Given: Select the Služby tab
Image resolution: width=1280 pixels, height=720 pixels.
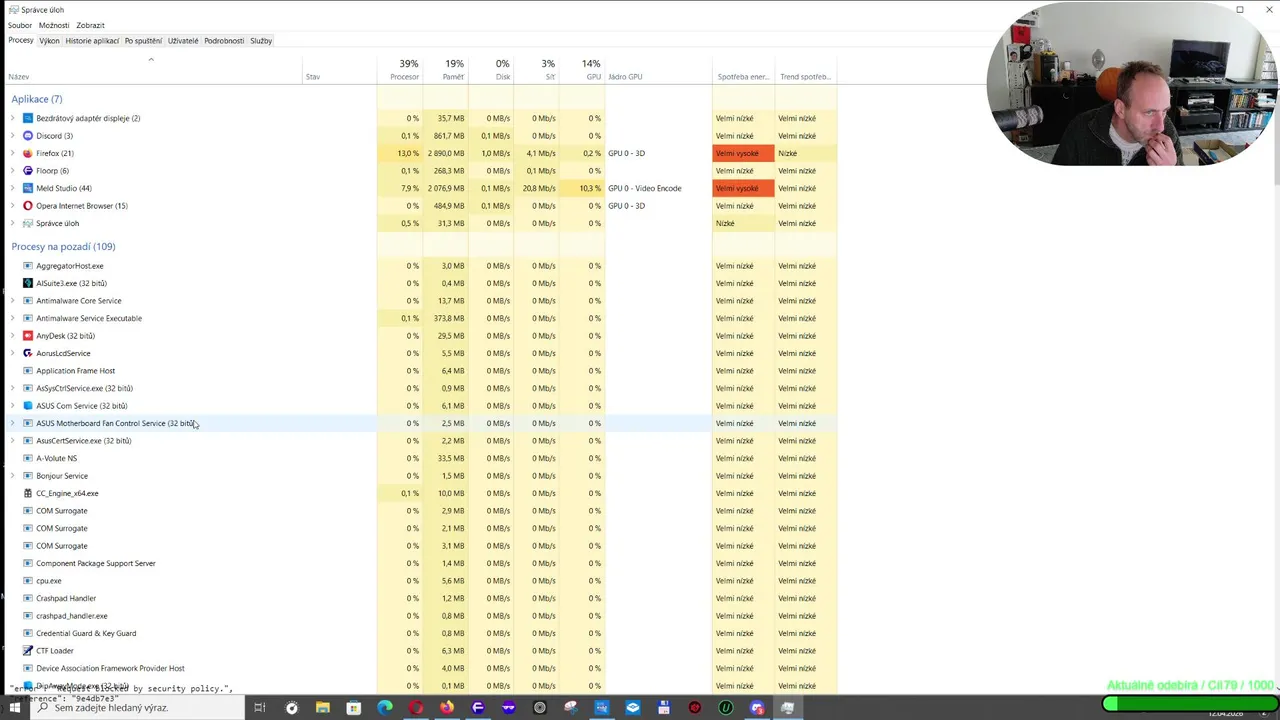Looking at the screenshot, I should tap(261, 41).
